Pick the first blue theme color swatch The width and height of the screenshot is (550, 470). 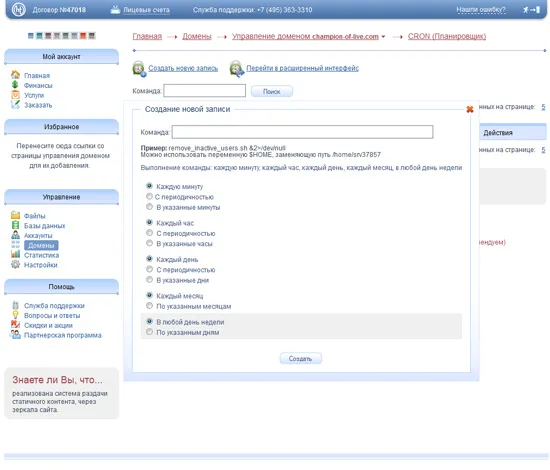click(x=31, y=36)
